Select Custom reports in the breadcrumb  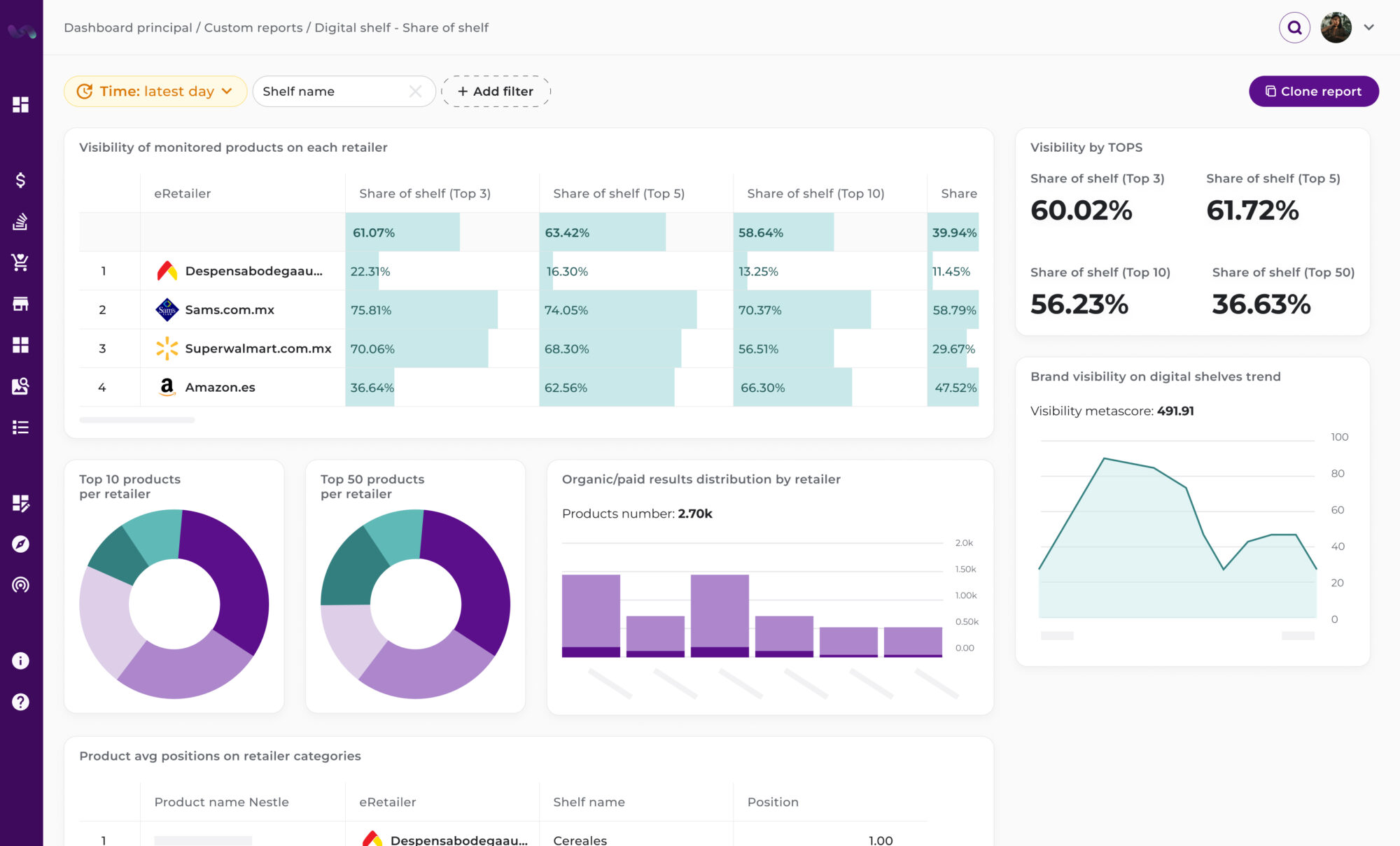click(x=253, y=27)
